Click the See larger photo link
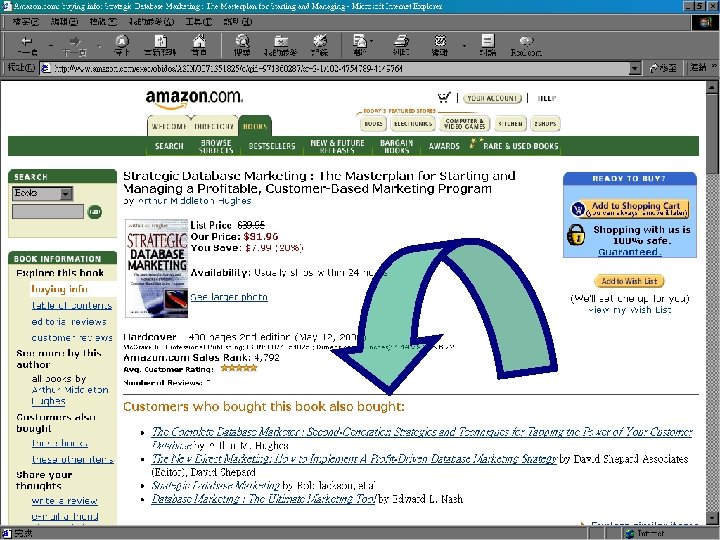Screen dimensions: 720x540 [229, 297]
